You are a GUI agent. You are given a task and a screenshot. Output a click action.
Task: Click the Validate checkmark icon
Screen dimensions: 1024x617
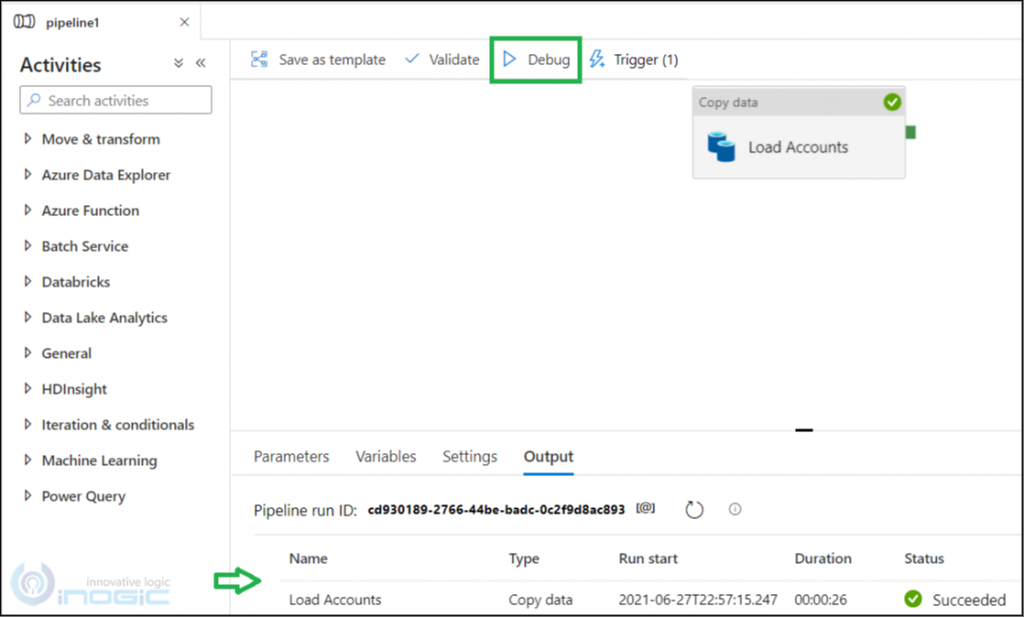pos(413,59)
